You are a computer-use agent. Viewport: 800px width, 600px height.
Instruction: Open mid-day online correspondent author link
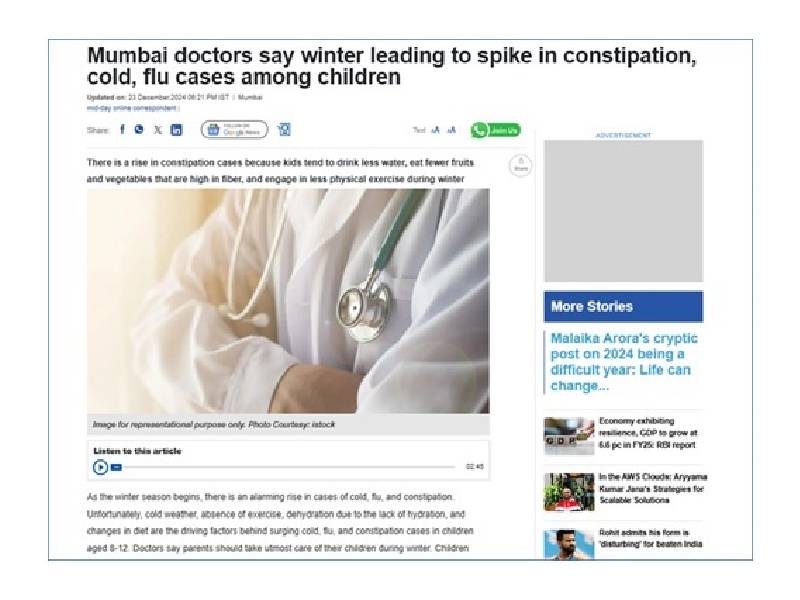pos(132,108)
